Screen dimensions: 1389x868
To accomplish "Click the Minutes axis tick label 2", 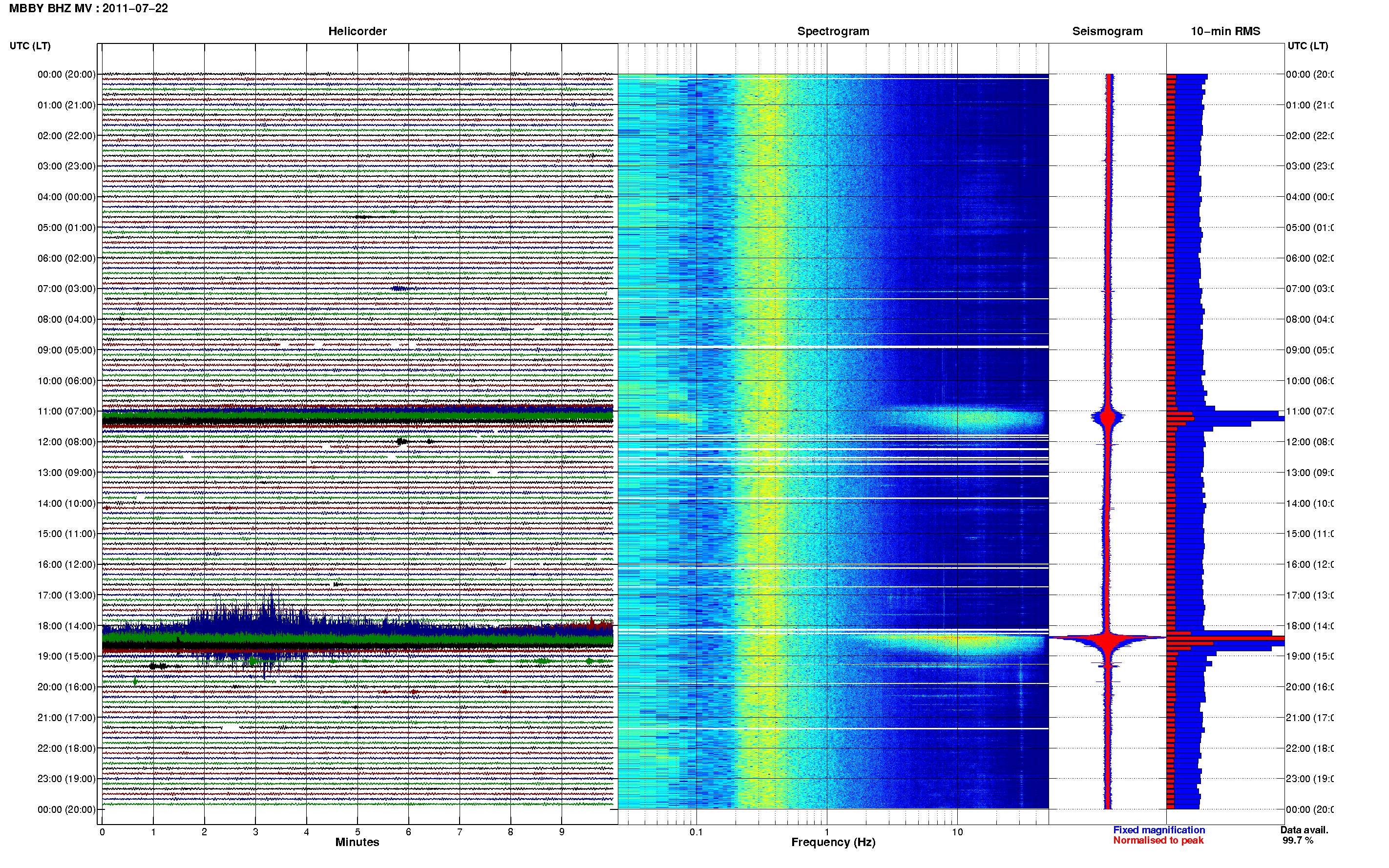I will [x=205, y=832].
